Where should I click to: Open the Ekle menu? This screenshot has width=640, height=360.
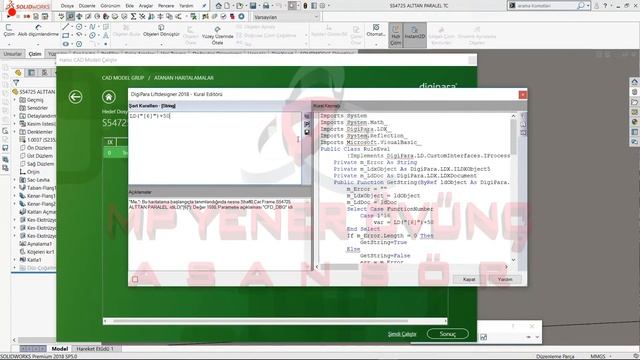point(130,6)
